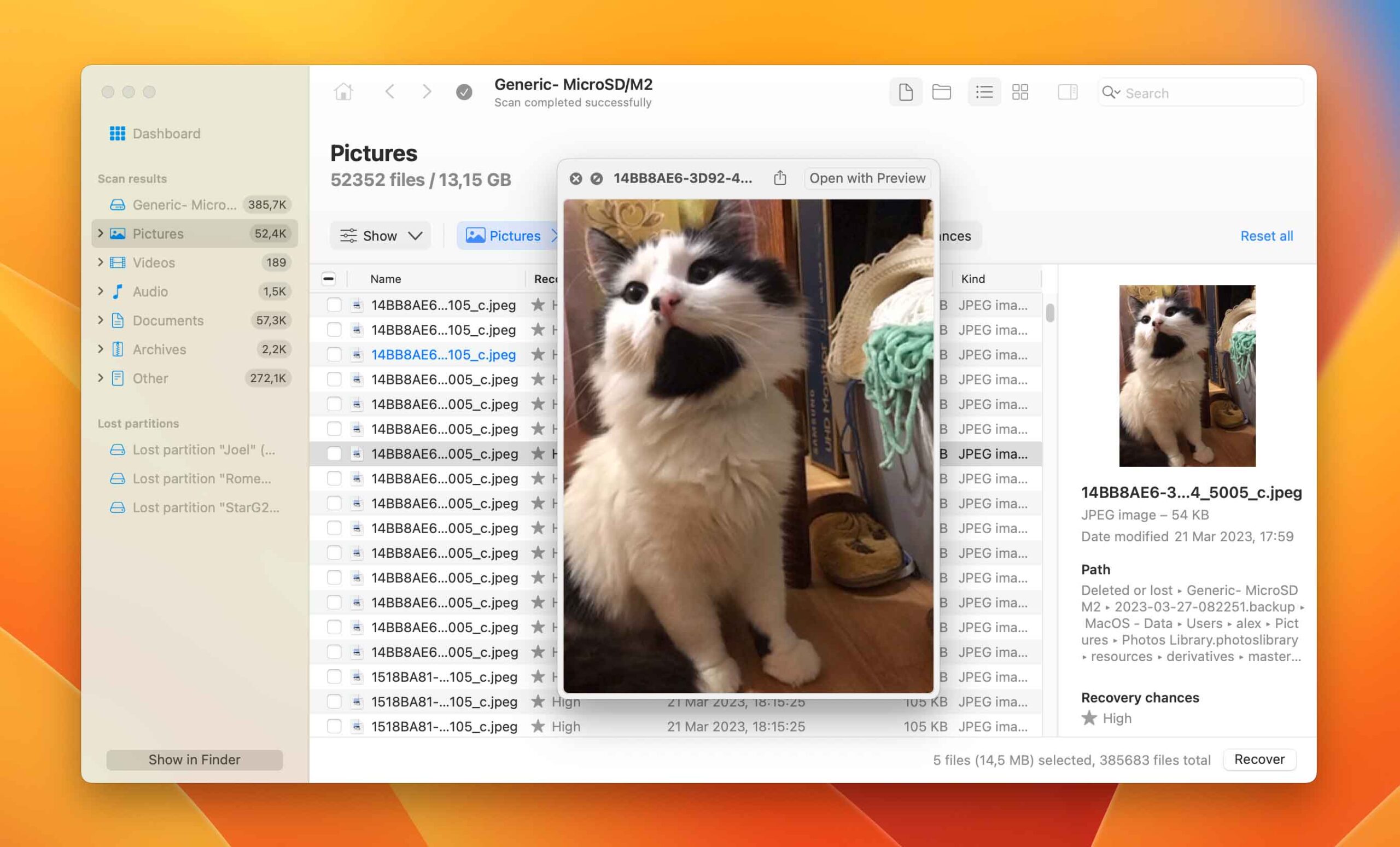Screen dimensions: 1400x847
Task: Click the Dashboard grid icon in sidebar
Action: point(118,133)
